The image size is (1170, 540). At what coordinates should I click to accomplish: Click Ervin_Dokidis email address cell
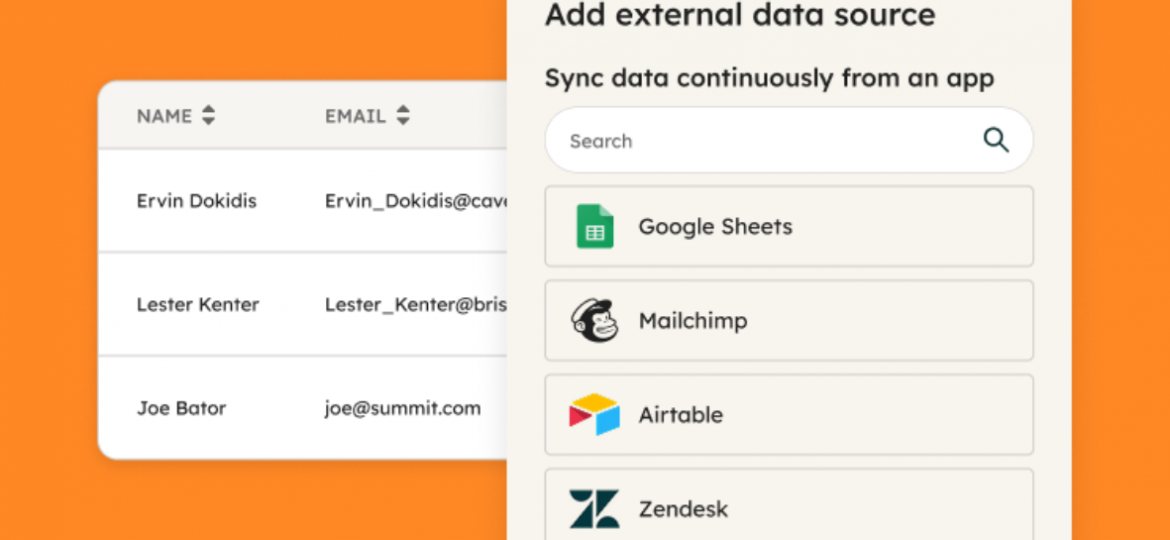[x=416, y=201]
